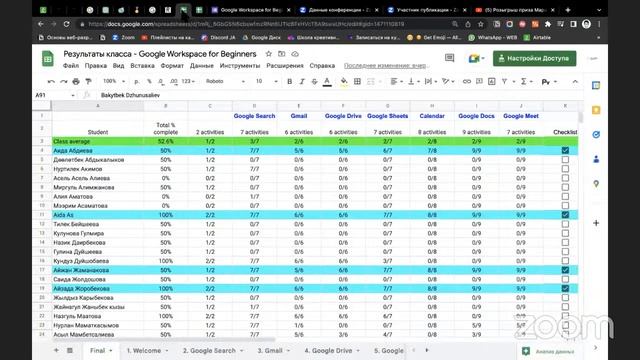The image size is (640, 360).
Task: Click the Настройки Доступа share button
Action: coord(534,58)
